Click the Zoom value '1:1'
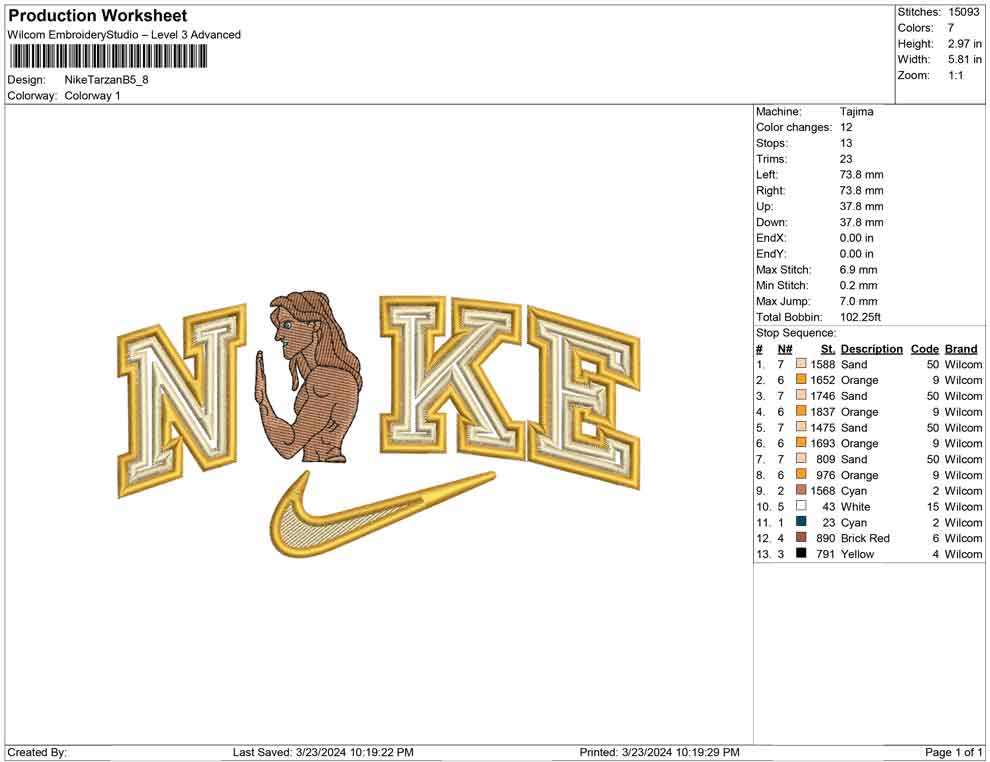The width and height of the screenshot is (990, 762). [956, 75]
